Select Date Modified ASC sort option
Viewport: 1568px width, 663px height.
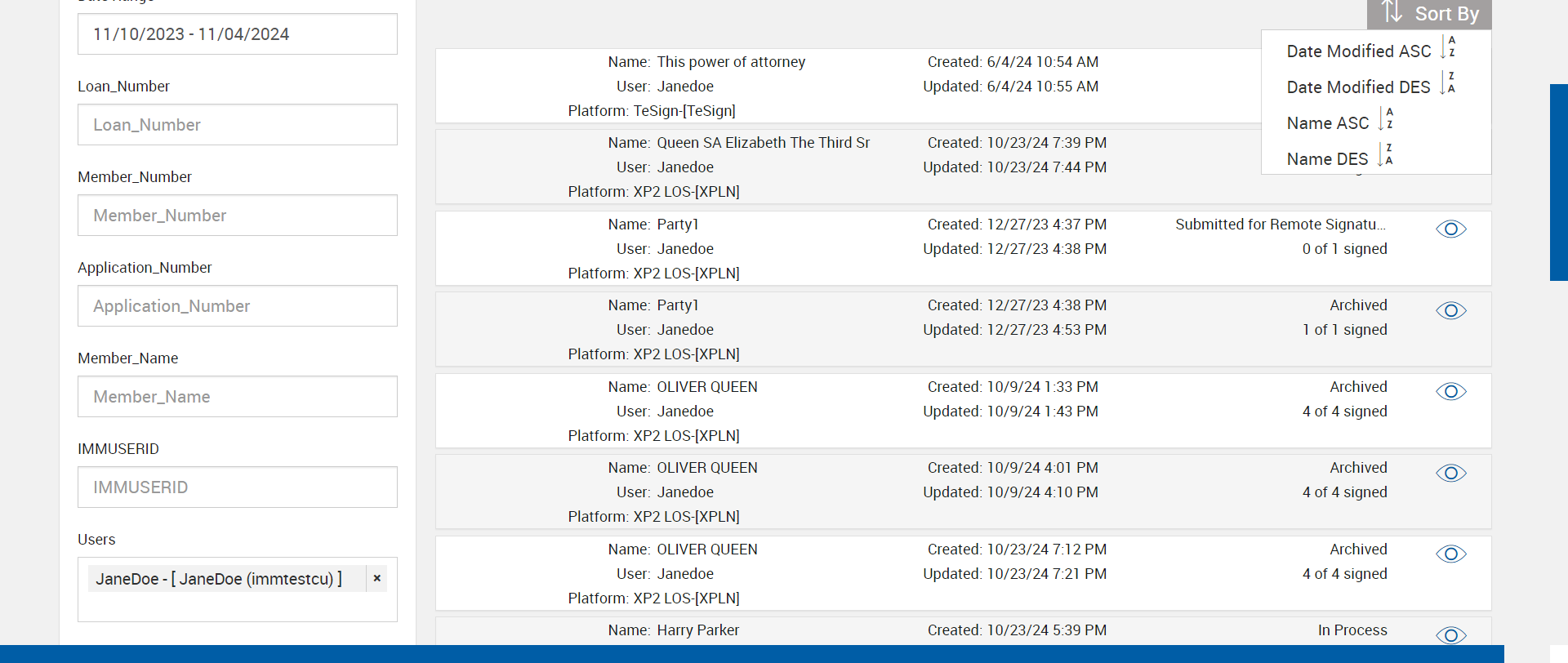pyautogui.click(x=1359, y=51)
